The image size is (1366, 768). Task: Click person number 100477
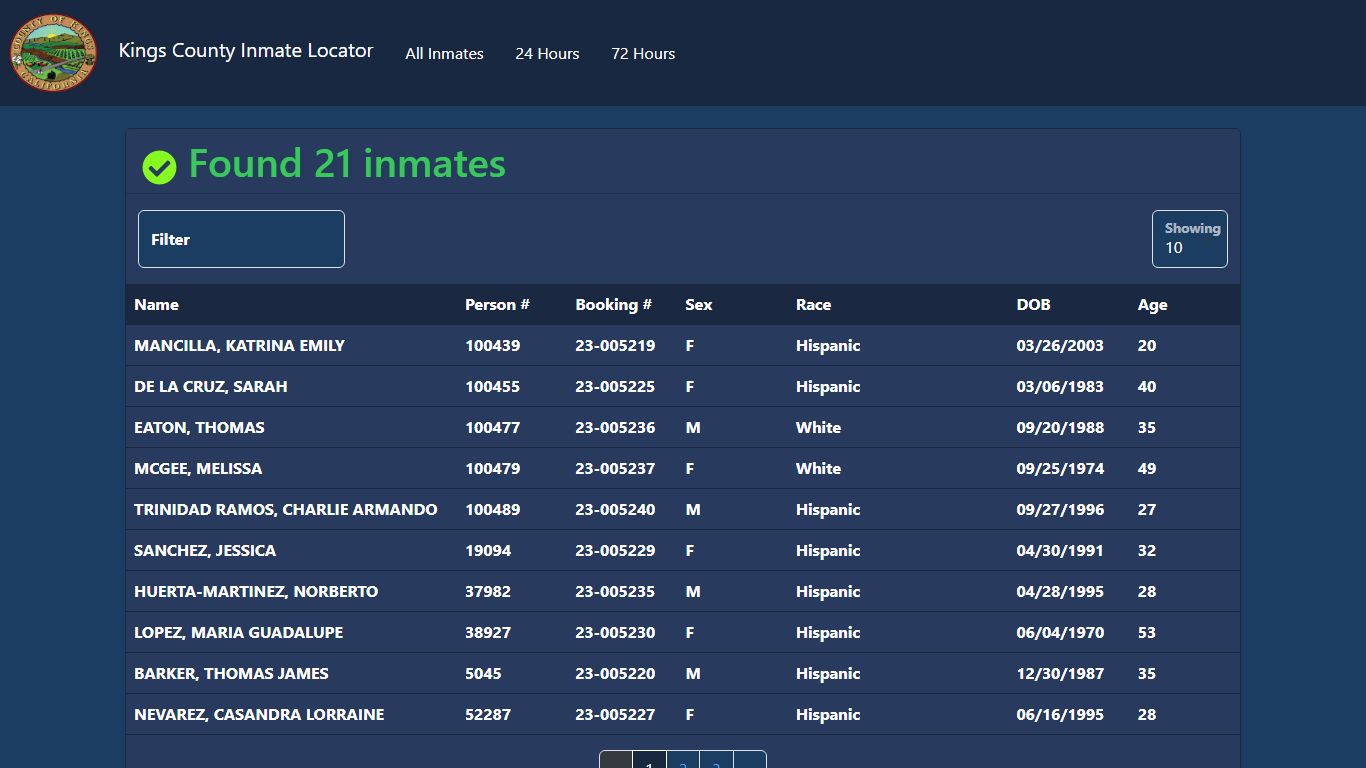(492, 428)
